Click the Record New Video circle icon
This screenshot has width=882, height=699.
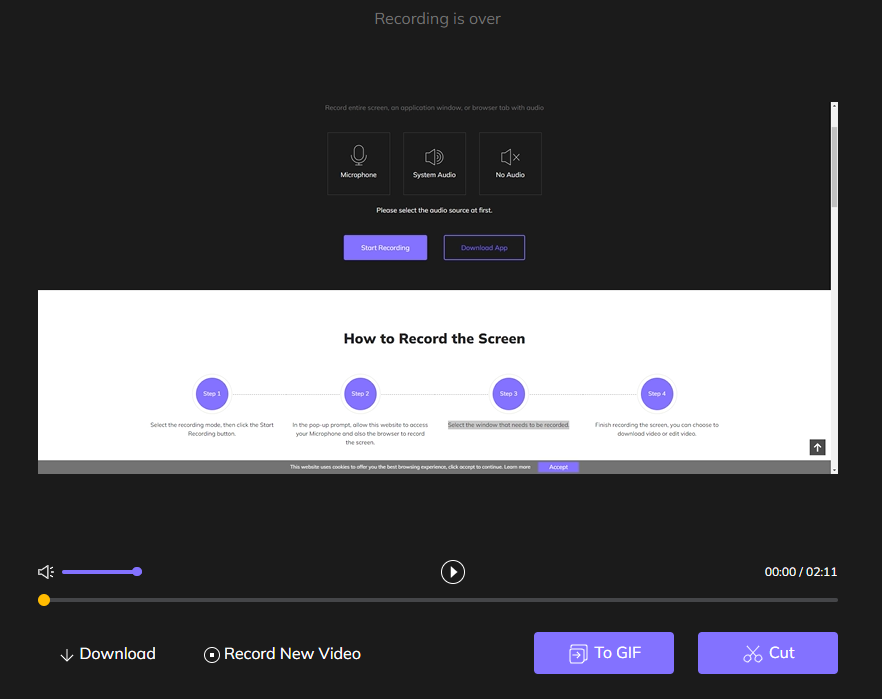pyautogui.click(x=211, y=655)
